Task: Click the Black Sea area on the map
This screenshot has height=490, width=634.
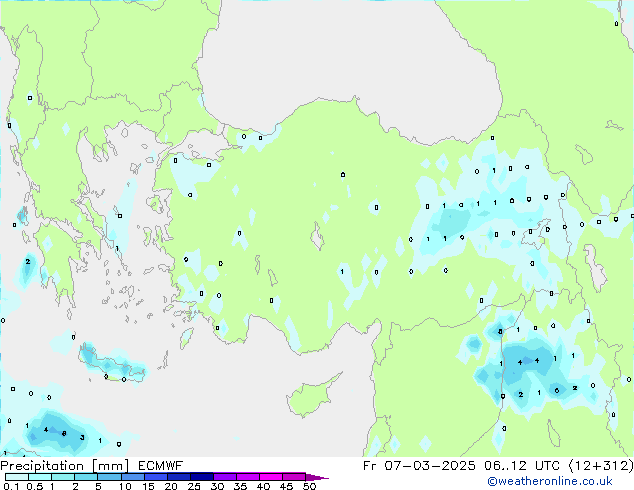Action: coord(348,61)
